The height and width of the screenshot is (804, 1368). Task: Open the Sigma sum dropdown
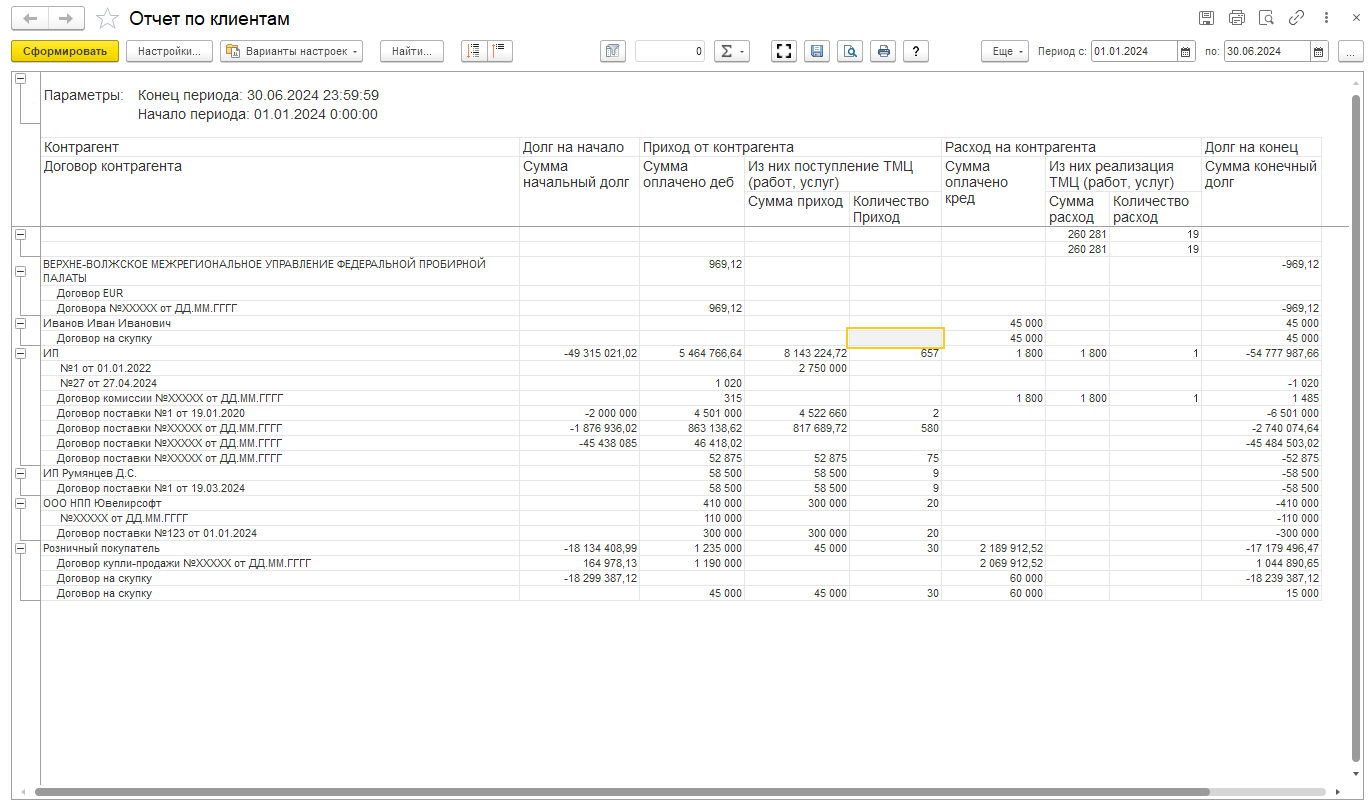point(731,51)
